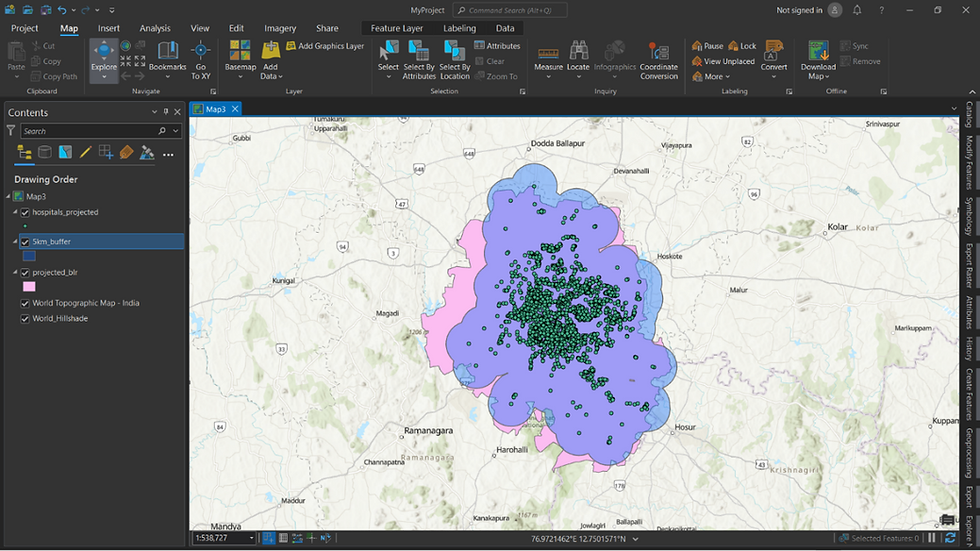Open the hospitals_projected point symbol
This screenshot has width=980, height=551.
click(x=26, y=226)
